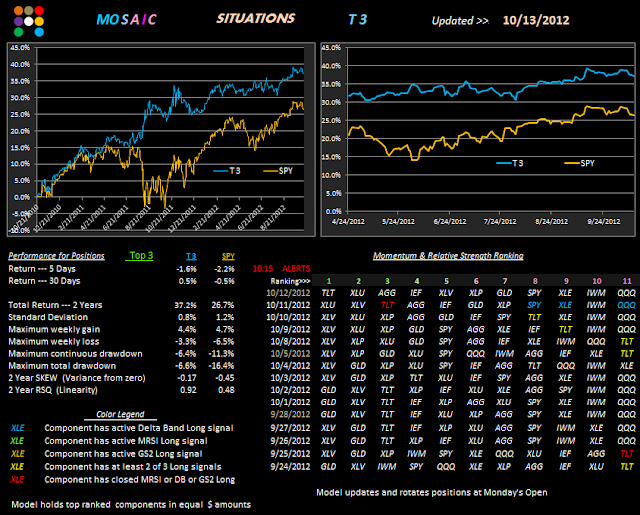Image resolution: width=640 pixels, height=515 pixels.
Task: Open the Performance for Positions heading link
Action: (x=56, y=256)
